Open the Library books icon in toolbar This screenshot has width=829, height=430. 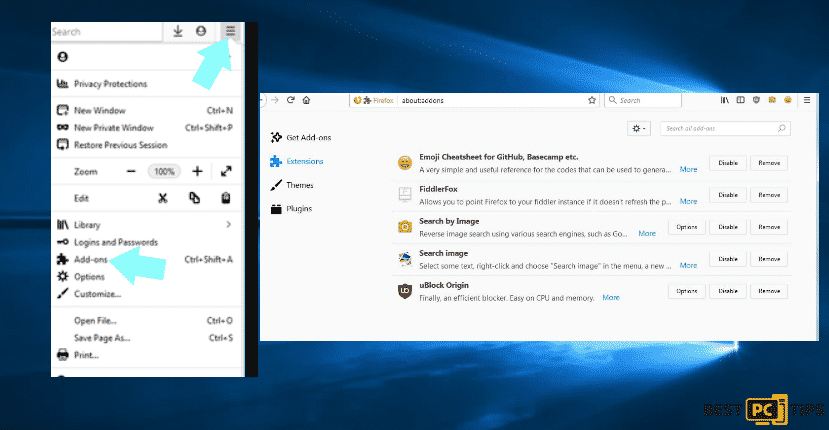pos(724,100)
